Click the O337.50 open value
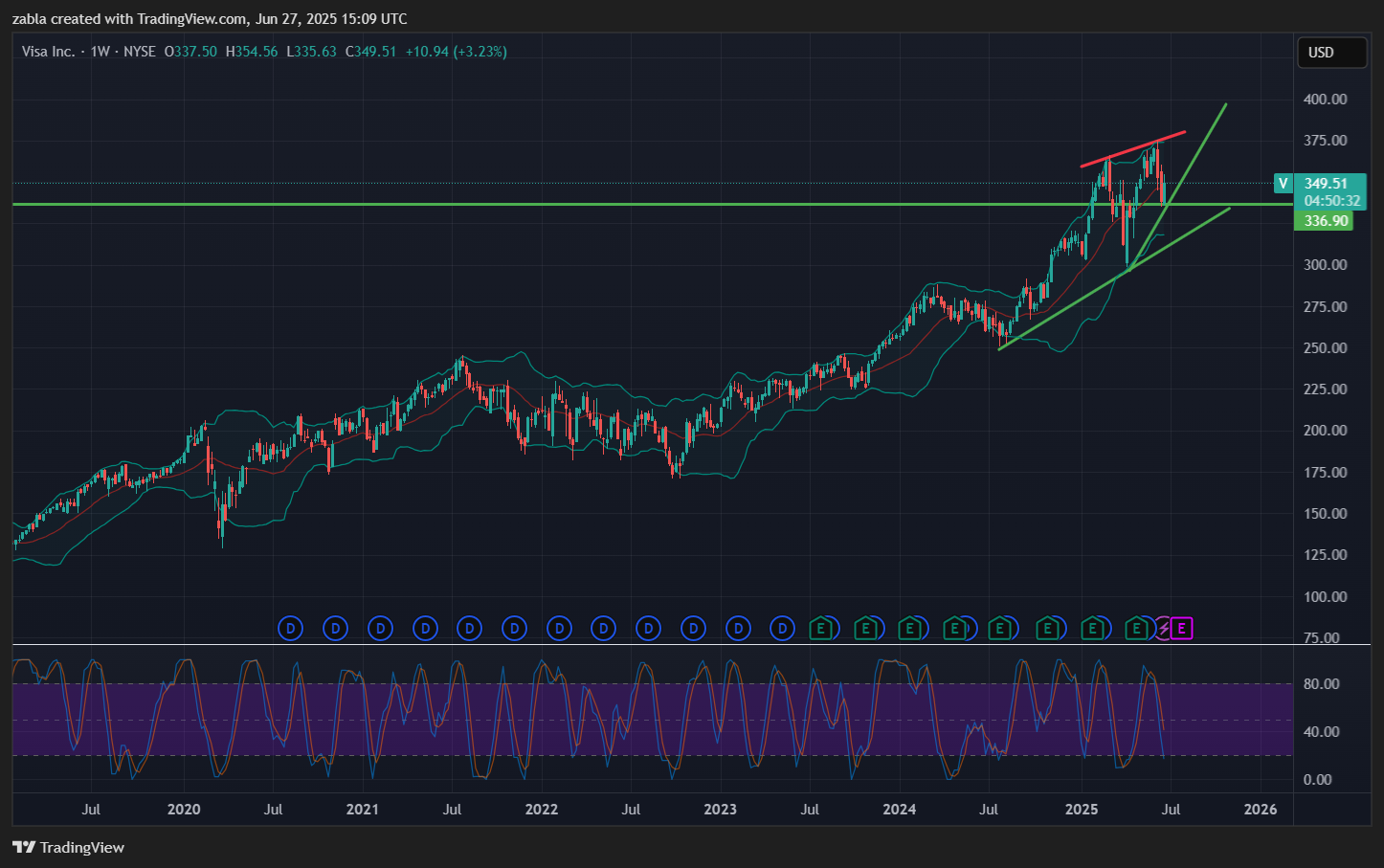1384x868 pixels. 190,52
